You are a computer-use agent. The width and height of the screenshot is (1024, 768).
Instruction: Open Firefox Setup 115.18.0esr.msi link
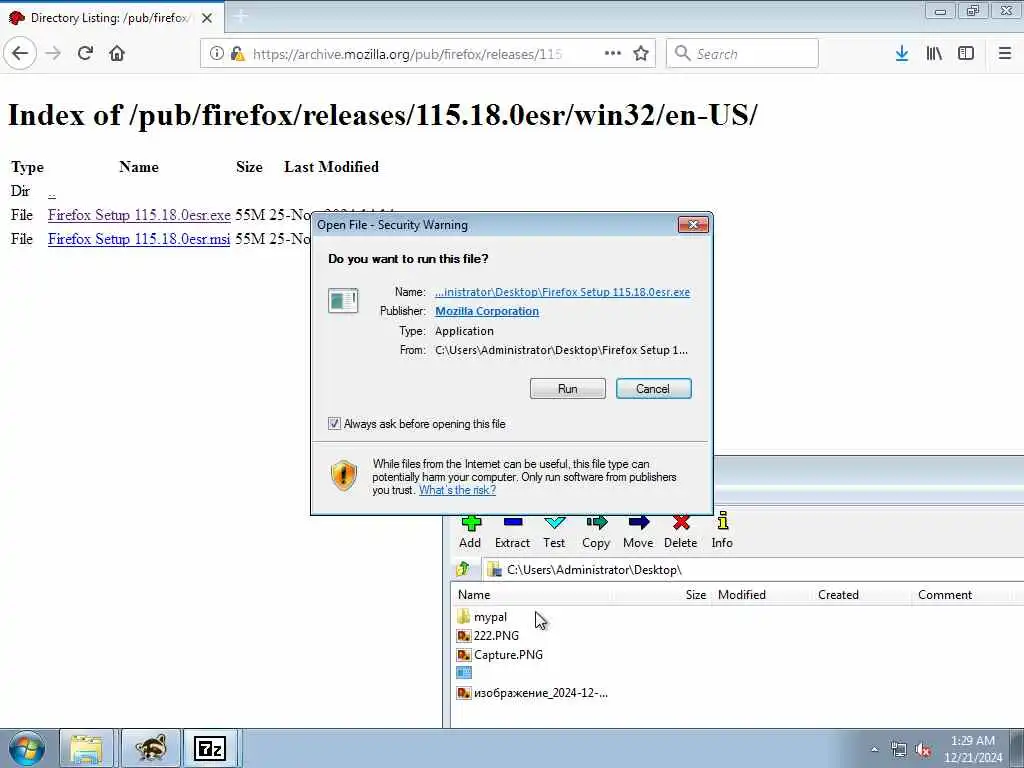pyautogui.click(x=139, y=239)
